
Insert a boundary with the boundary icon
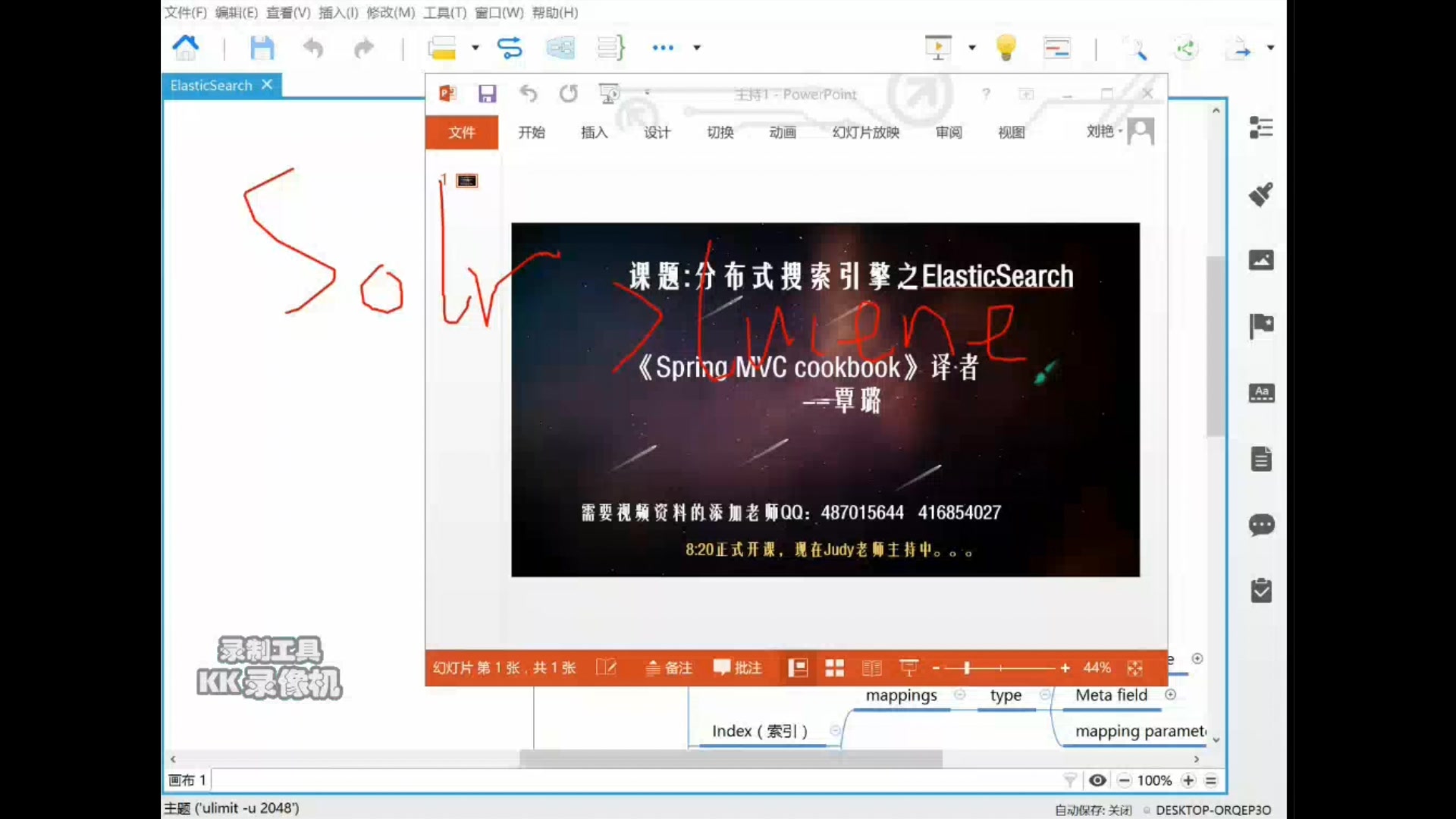(x=560, y=48)
